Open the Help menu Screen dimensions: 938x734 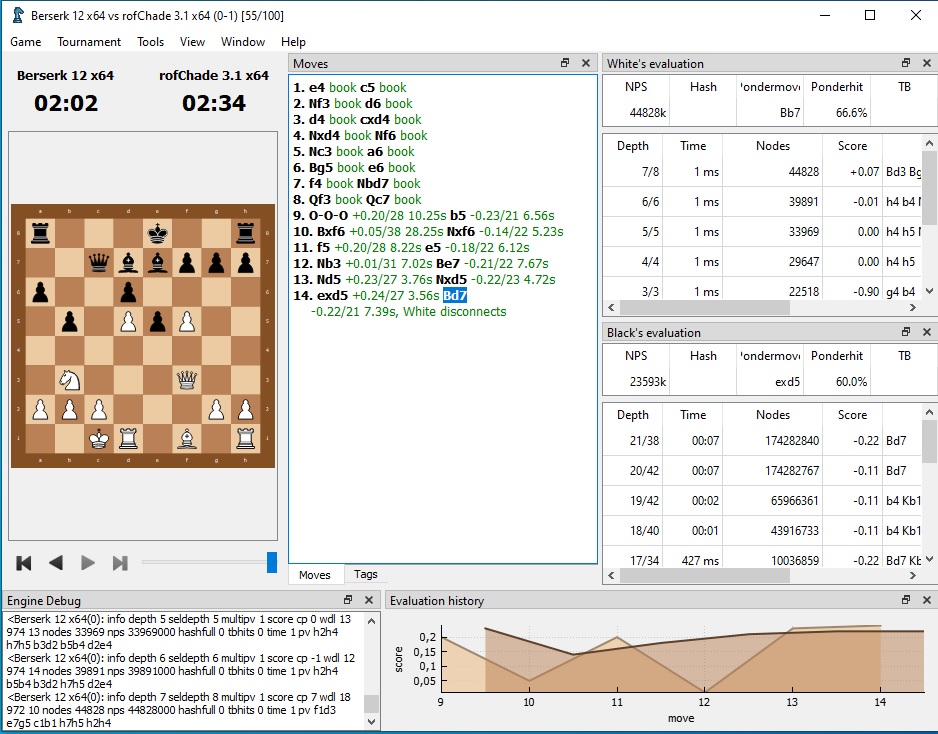(293, 42)
